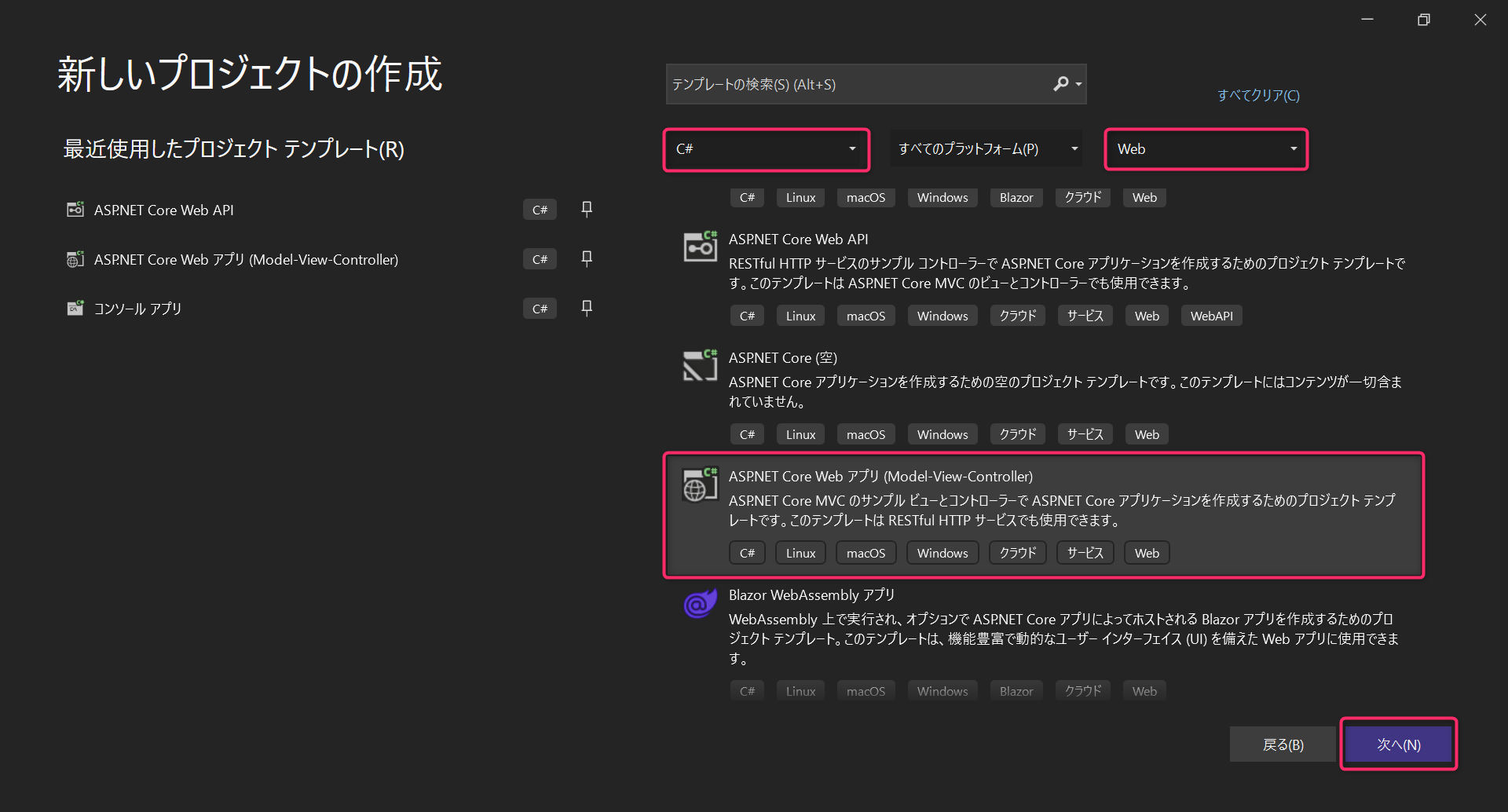Image resolution: width=1508 pixels, height=812 pixels.
Task: Unpin the コンソール アプリ recent template
Action: [586, 308]
